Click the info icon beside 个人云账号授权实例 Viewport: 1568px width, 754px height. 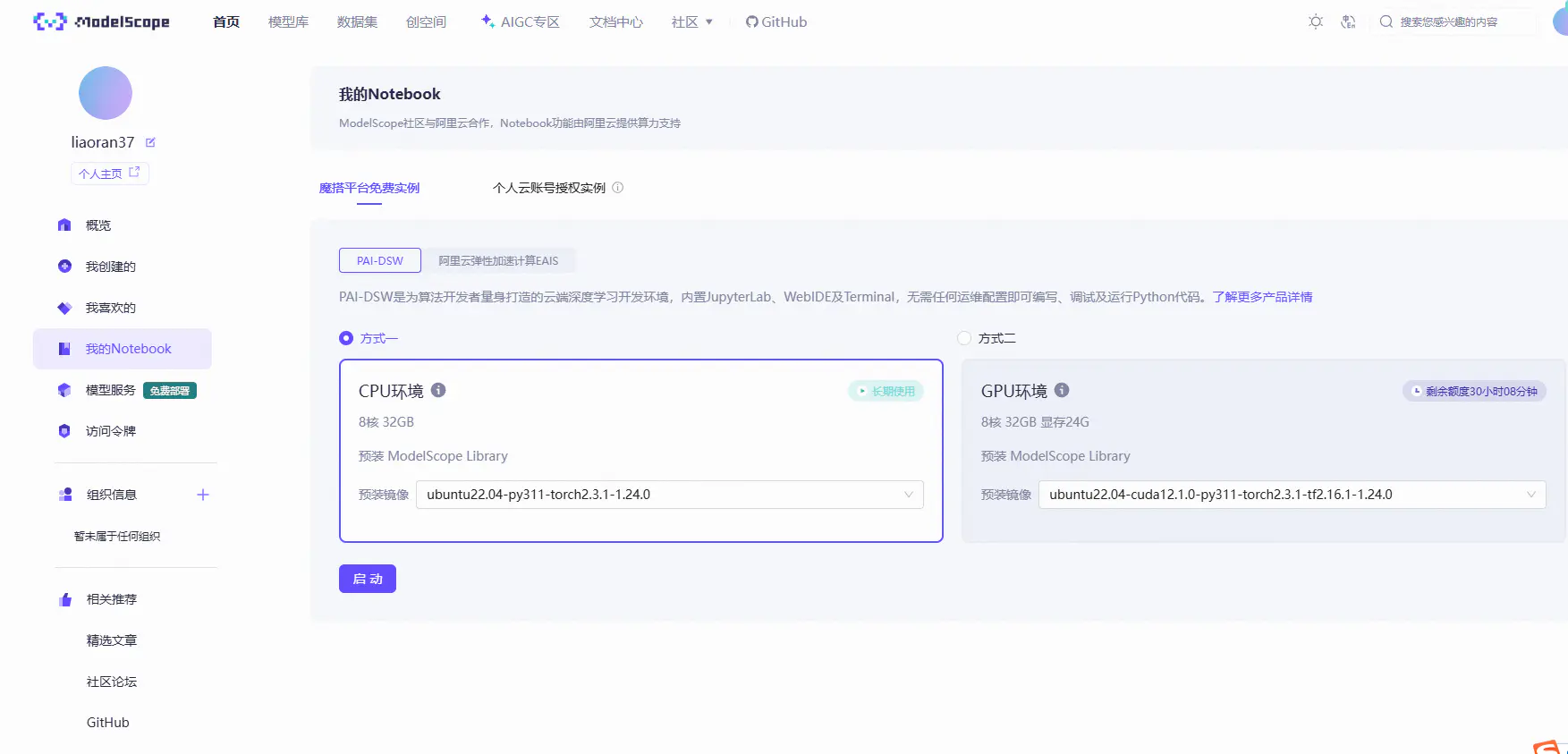point(617,188)
